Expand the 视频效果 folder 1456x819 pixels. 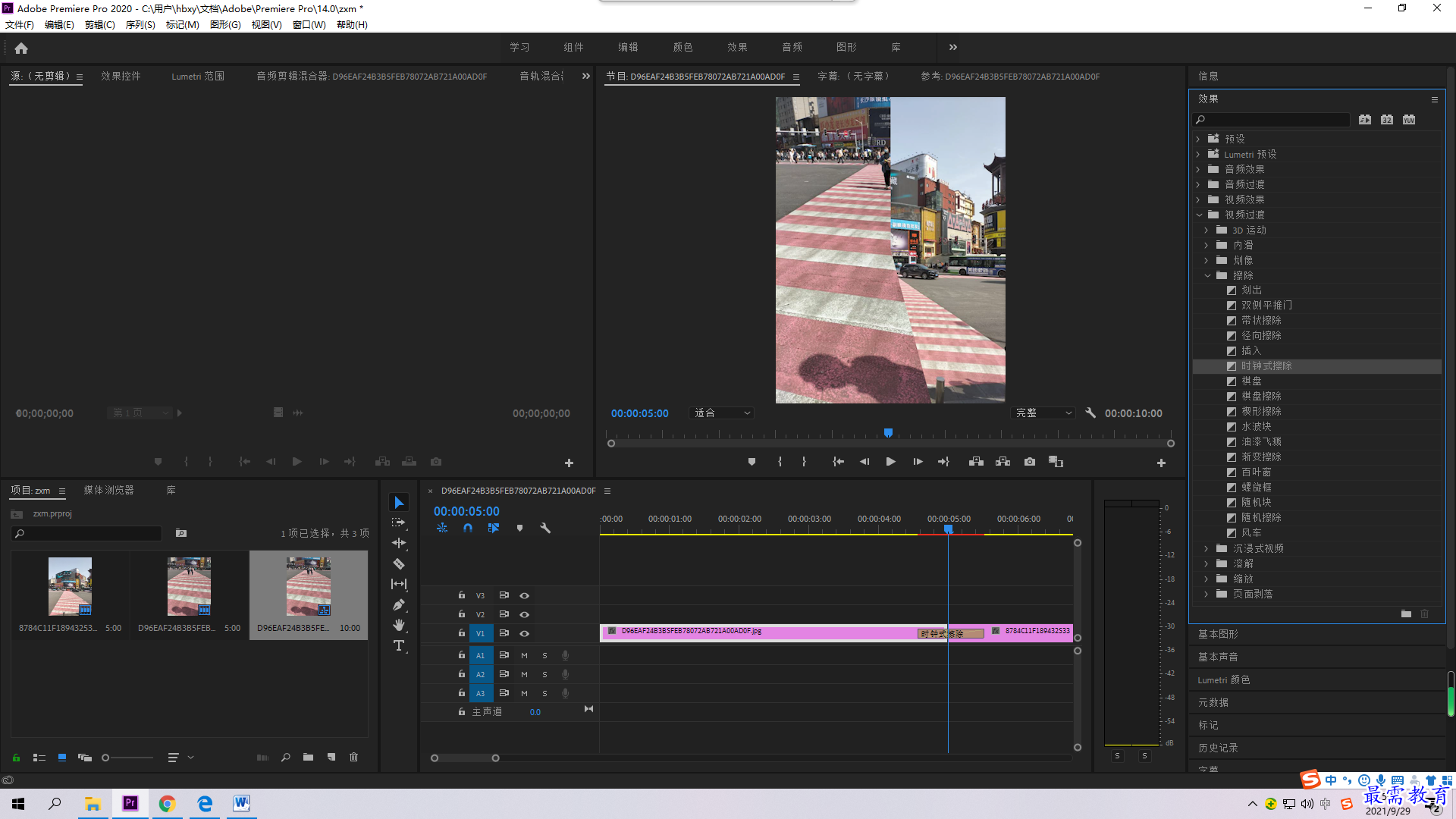click(x=1198, y=199)
